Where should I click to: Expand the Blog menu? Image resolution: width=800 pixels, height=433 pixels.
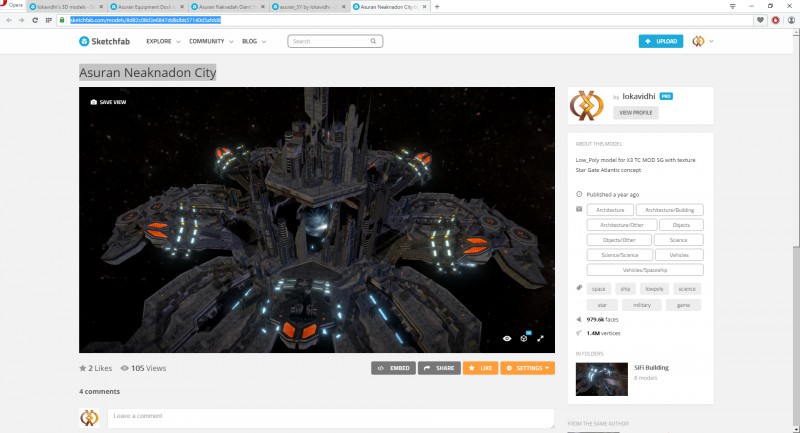click(x=254, y=41)
